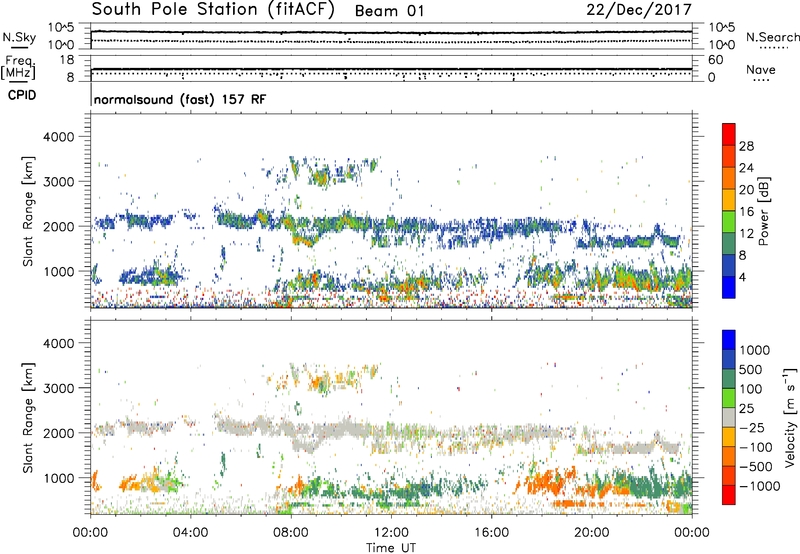Click the '4000' tick on the power panel
This screenshot has width=800, height=554.
point(59,137)
